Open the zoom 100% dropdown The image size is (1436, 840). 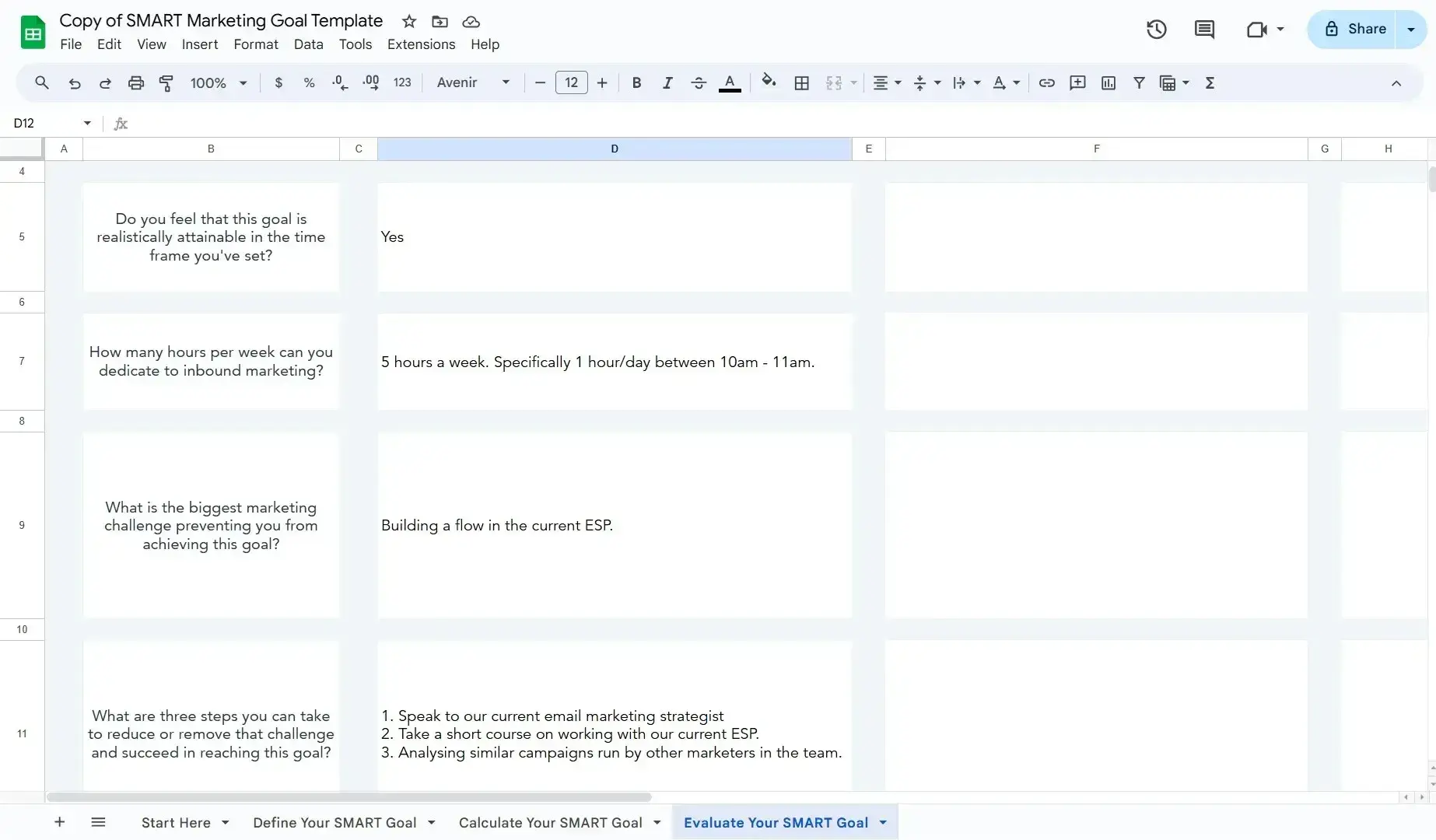(219, 83)
